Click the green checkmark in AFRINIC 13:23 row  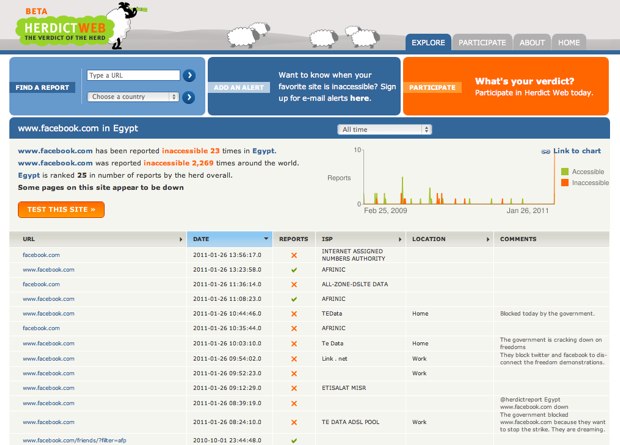(x=293, y=269)
